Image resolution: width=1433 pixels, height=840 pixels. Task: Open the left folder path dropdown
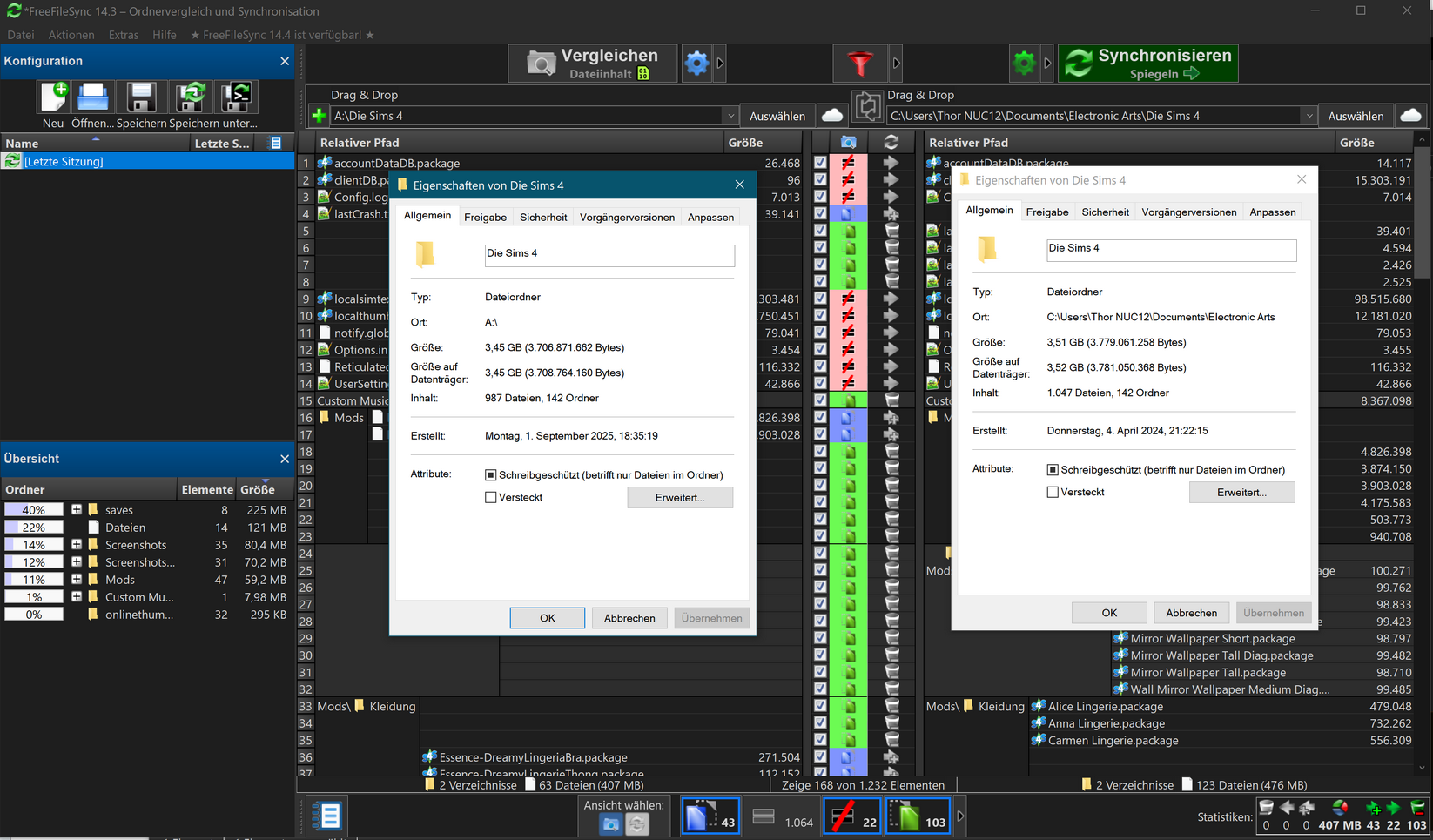(730, 116)
